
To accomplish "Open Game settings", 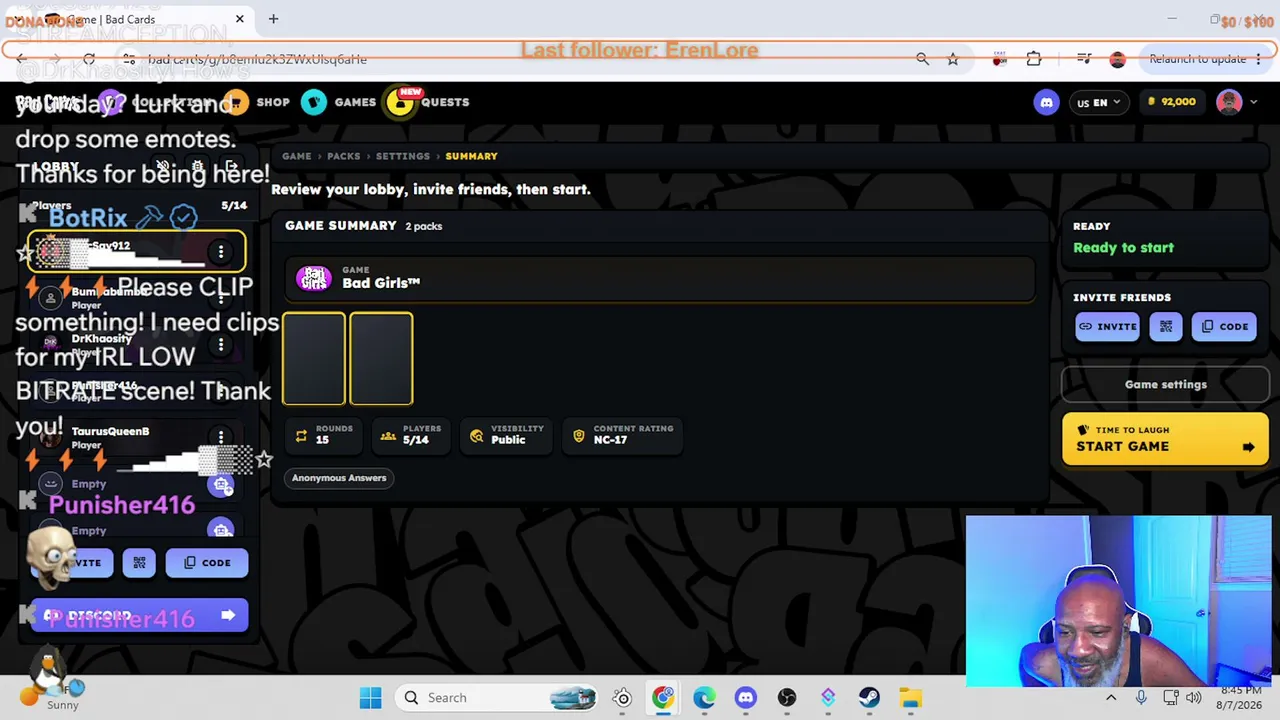I will point(1166,384).
